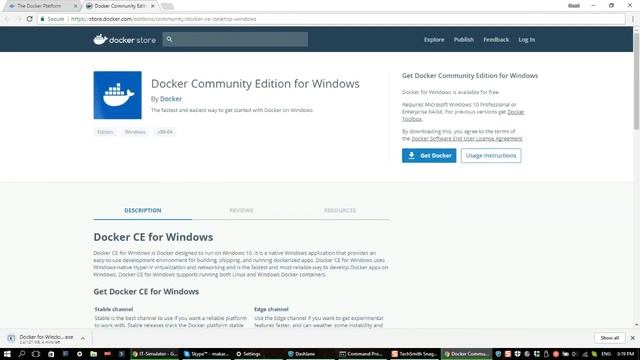Select the Resources tab
Viewport: 640px width, 360px height.
pyautogui.click(x=340, y=211)
